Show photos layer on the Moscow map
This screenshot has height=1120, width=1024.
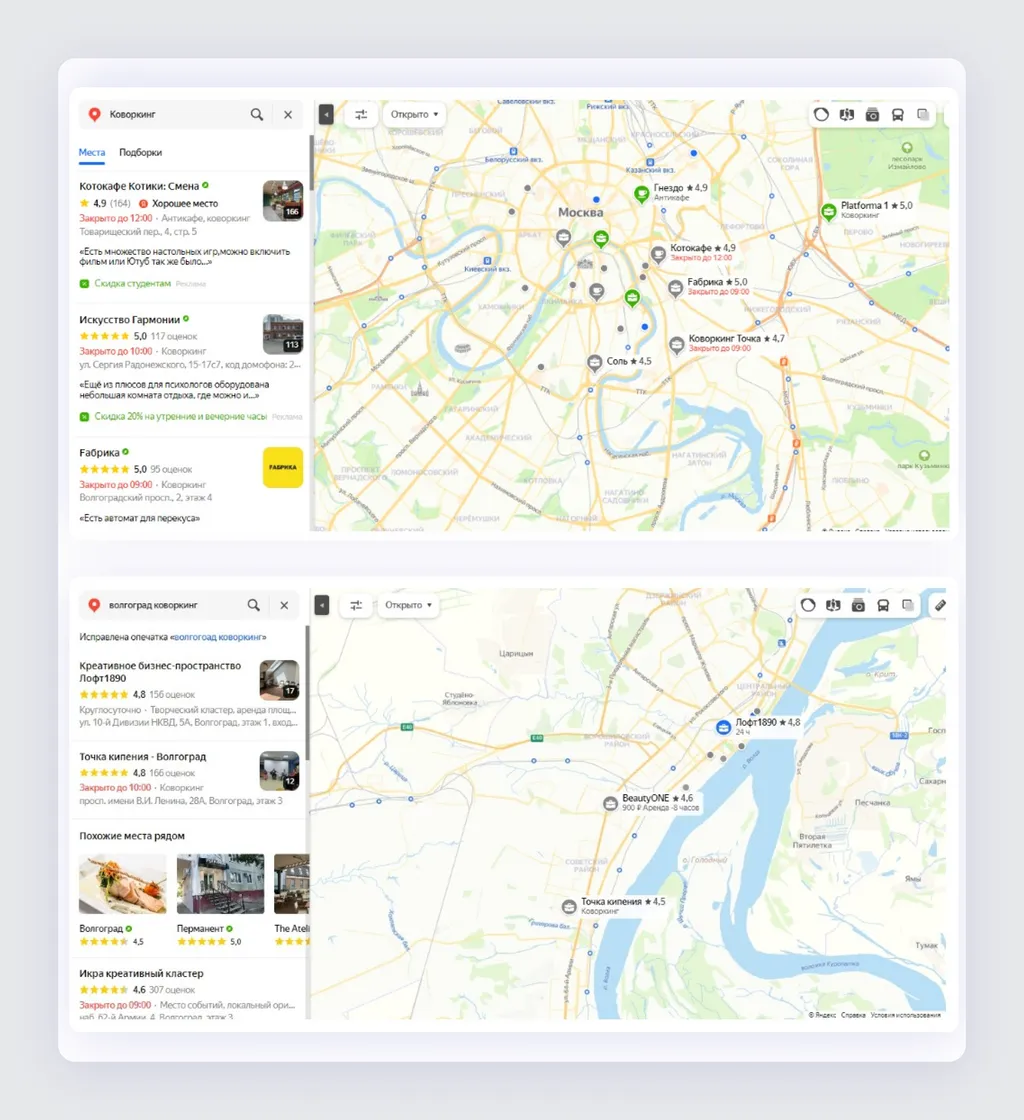[872, 114]
